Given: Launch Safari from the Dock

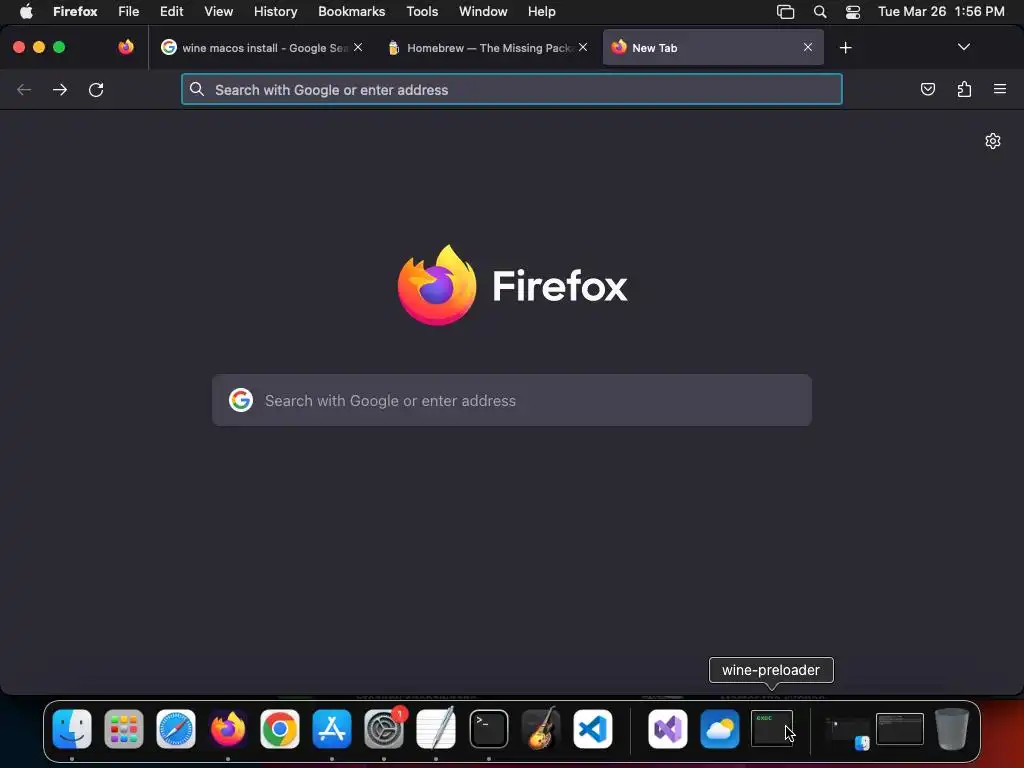Looking at the screenshot, I should click(176, 729).
